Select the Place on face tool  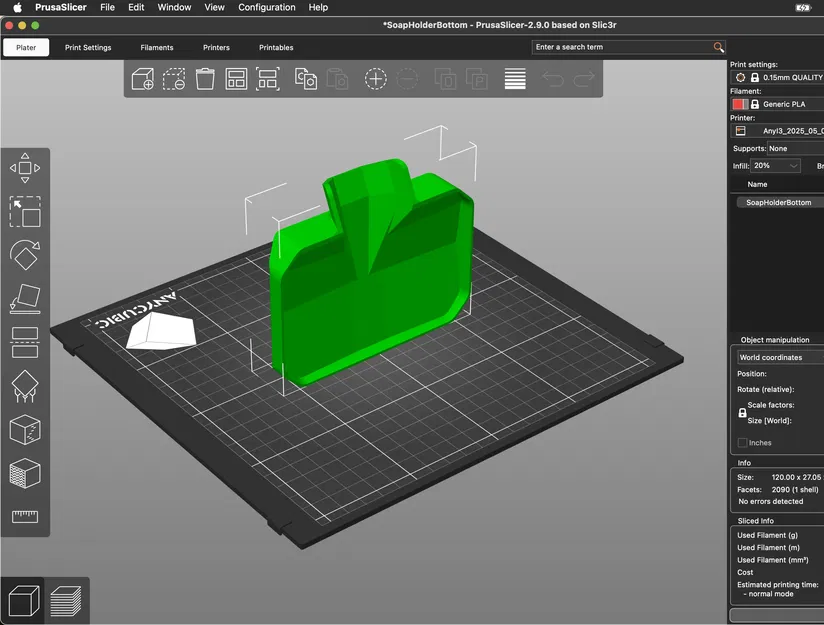coord(25,299)
